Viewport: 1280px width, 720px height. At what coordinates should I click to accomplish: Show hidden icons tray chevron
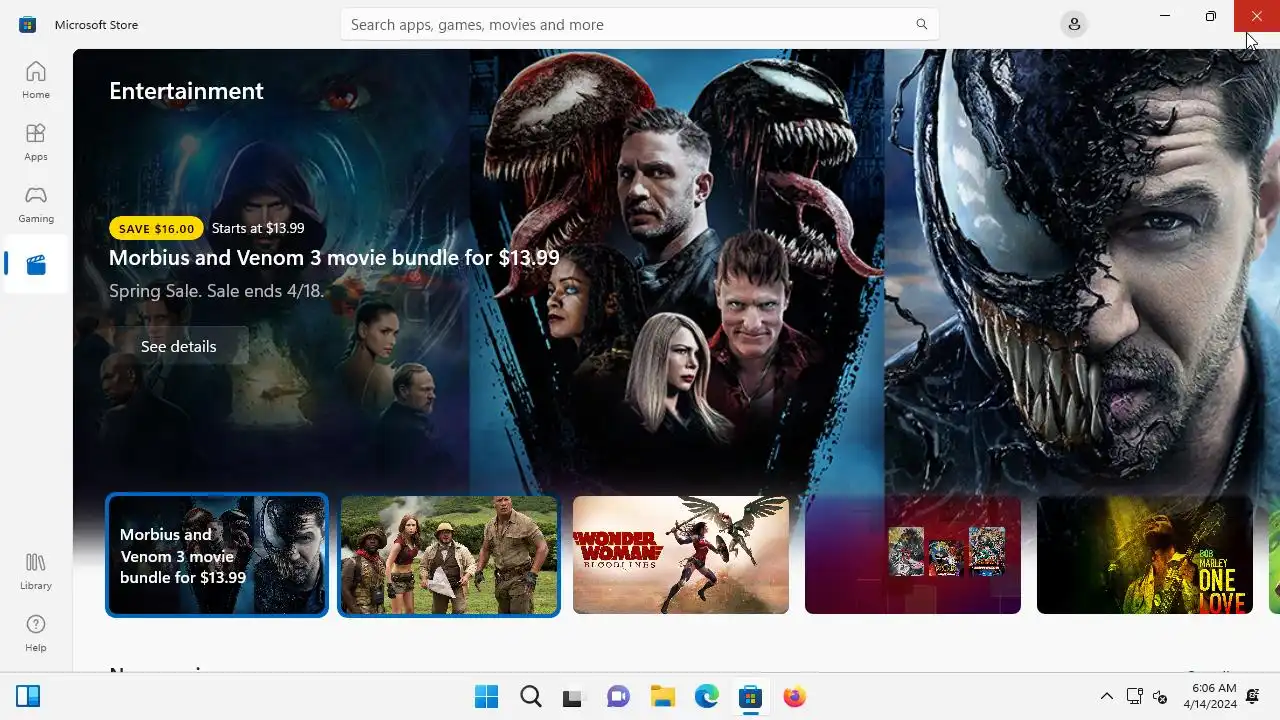tap(1106, 697)
